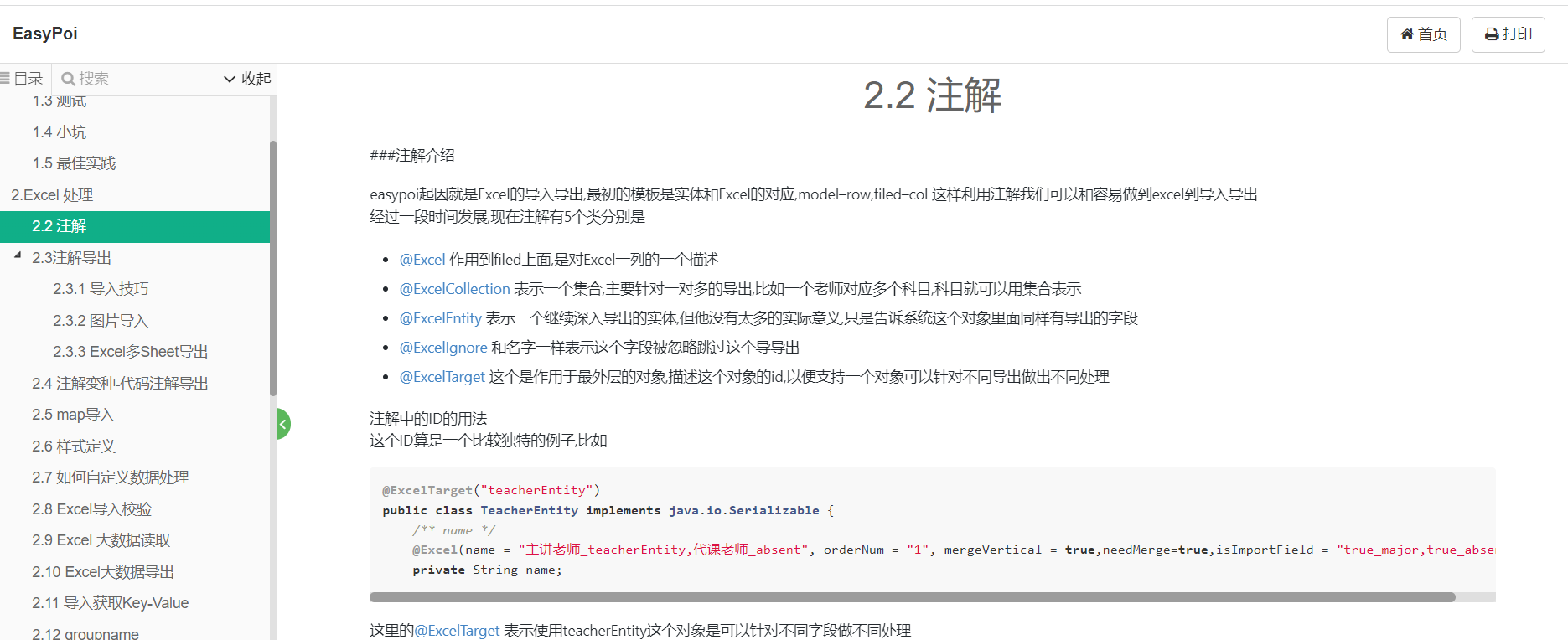Open 2.3.3 Excel多Sheet导出
This screenshot has width=1568, height=640.
(131, 352)
